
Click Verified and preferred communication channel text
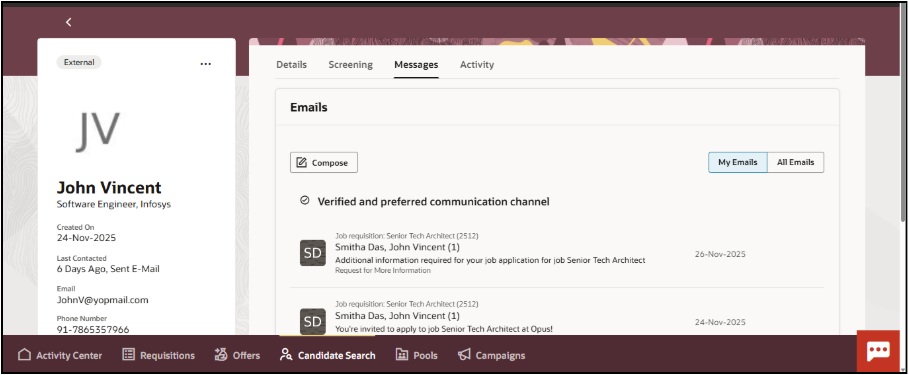pyautogui.click(x=434, y=202)
